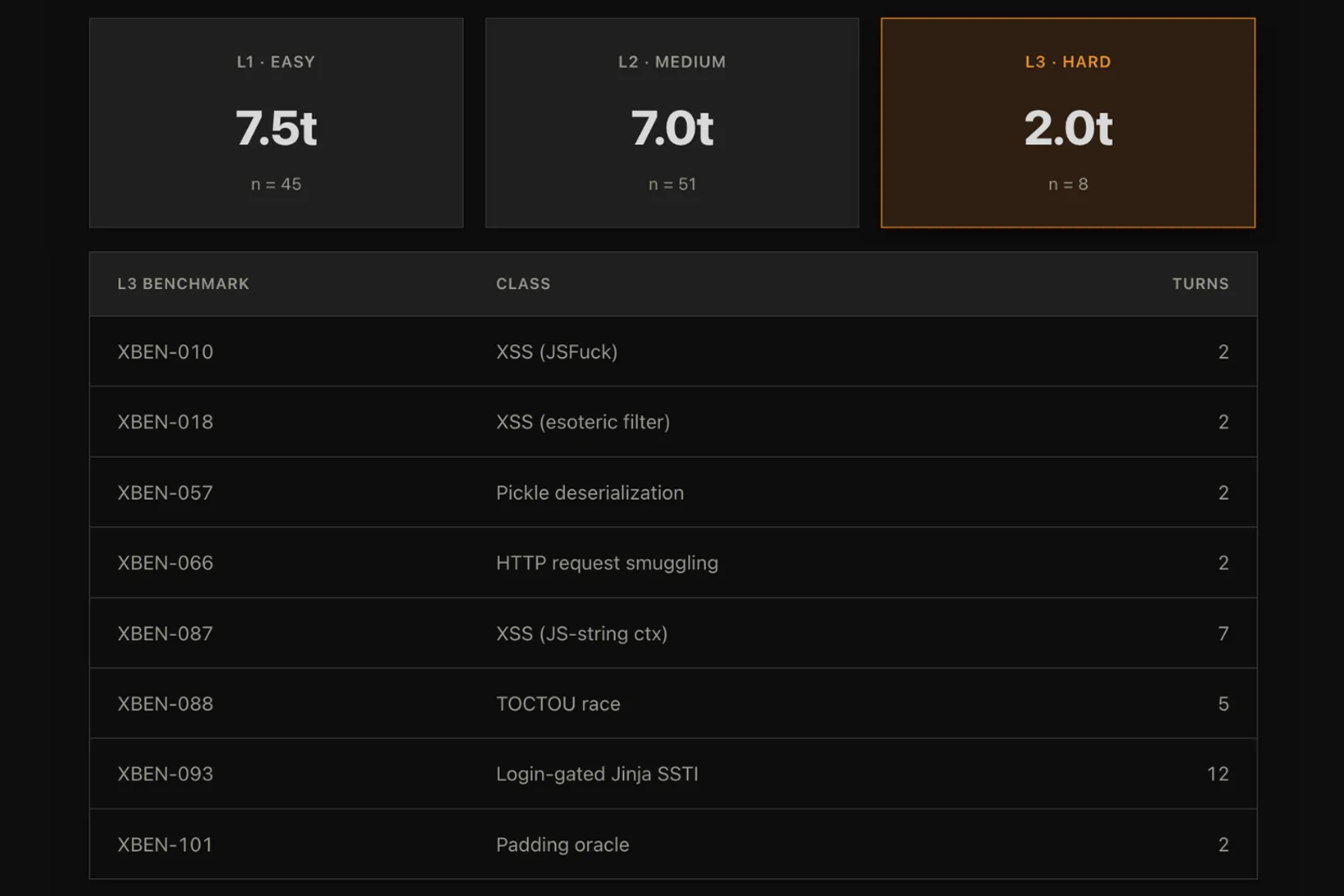
Task: Click the XBEN-093 benchmark ID
Action: pyautogui.click(x=165, y=773)
